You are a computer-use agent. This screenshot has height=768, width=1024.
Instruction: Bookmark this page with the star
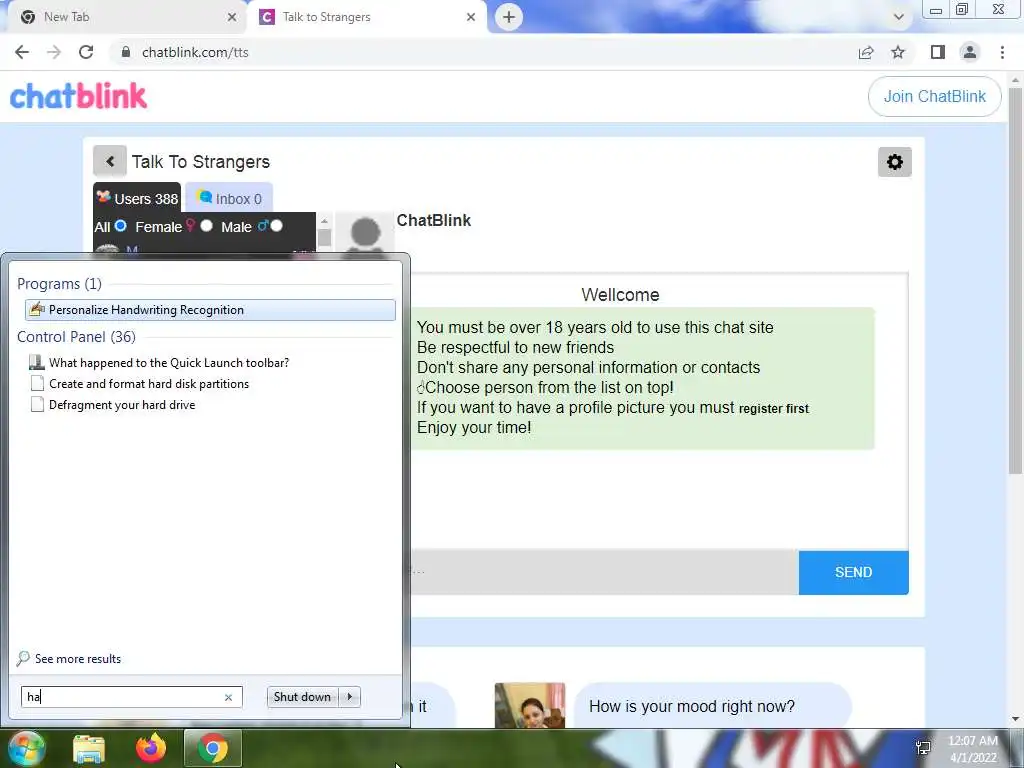pos(898,52)
